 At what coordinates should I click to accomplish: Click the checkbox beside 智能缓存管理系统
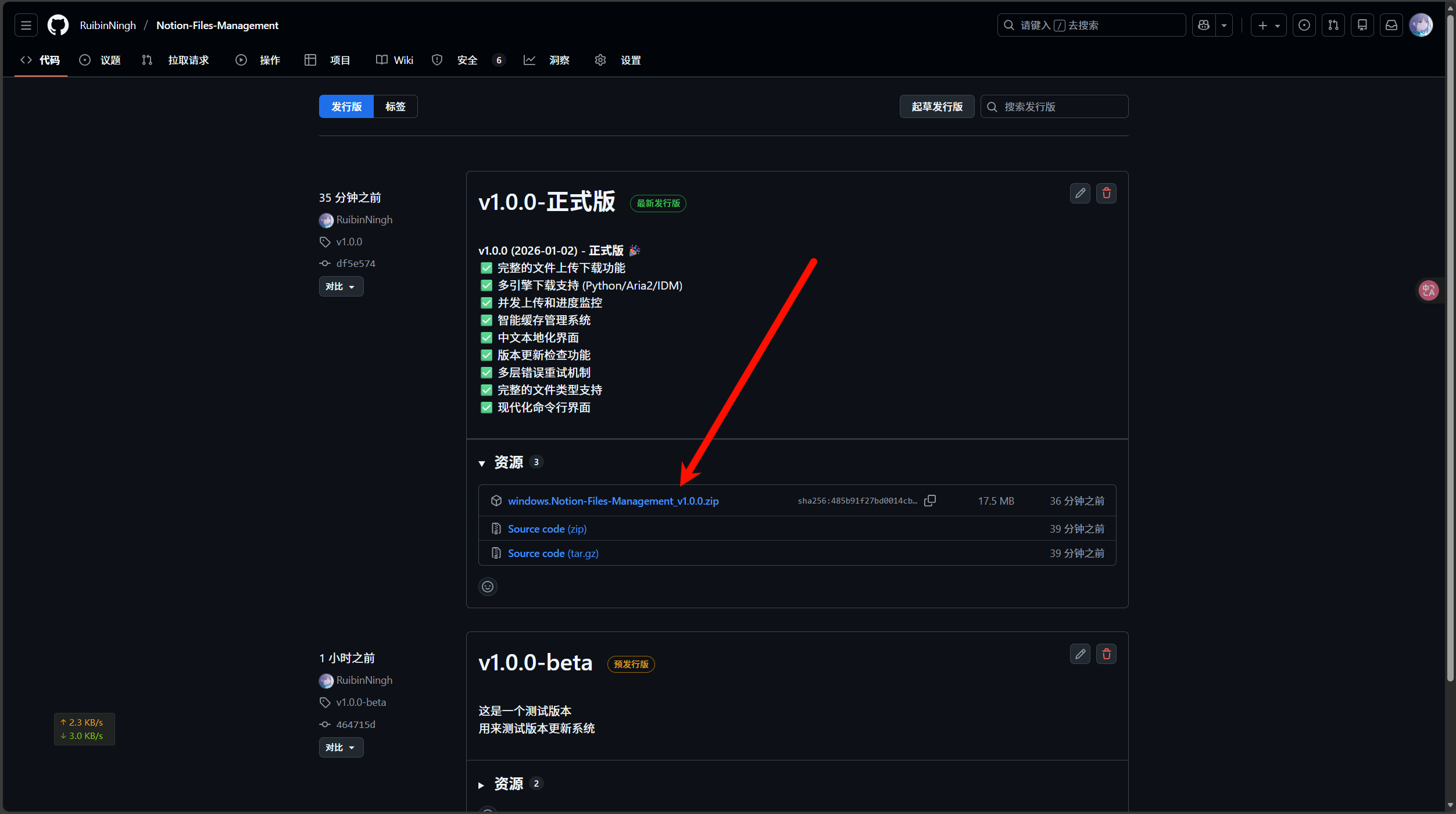coord(486,320)
